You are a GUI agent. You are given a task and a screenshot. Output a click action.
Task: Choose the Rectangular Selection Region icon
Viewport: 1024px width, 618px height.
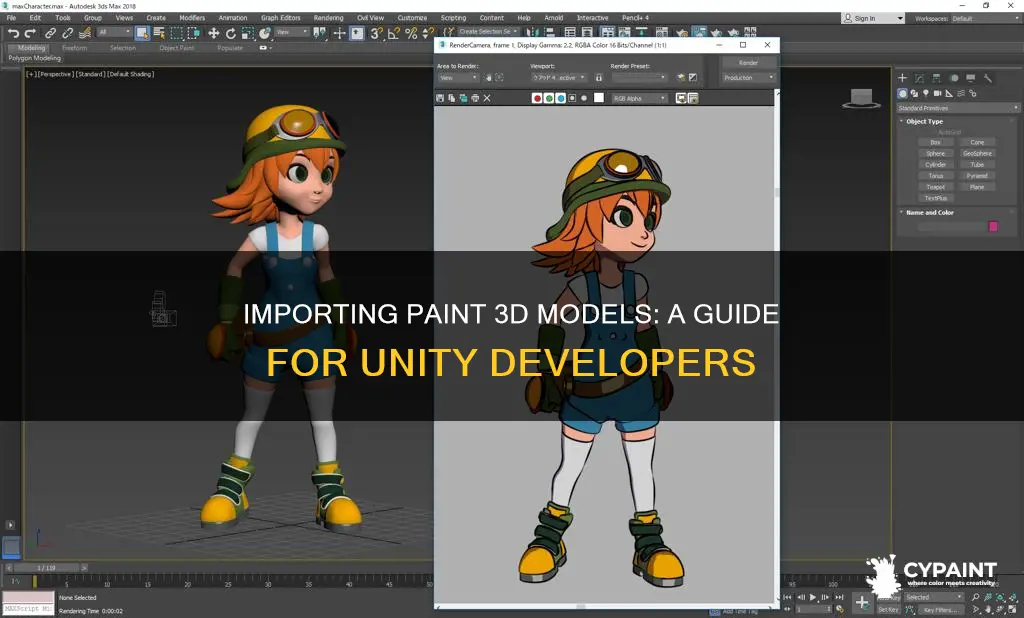point(176,33)
